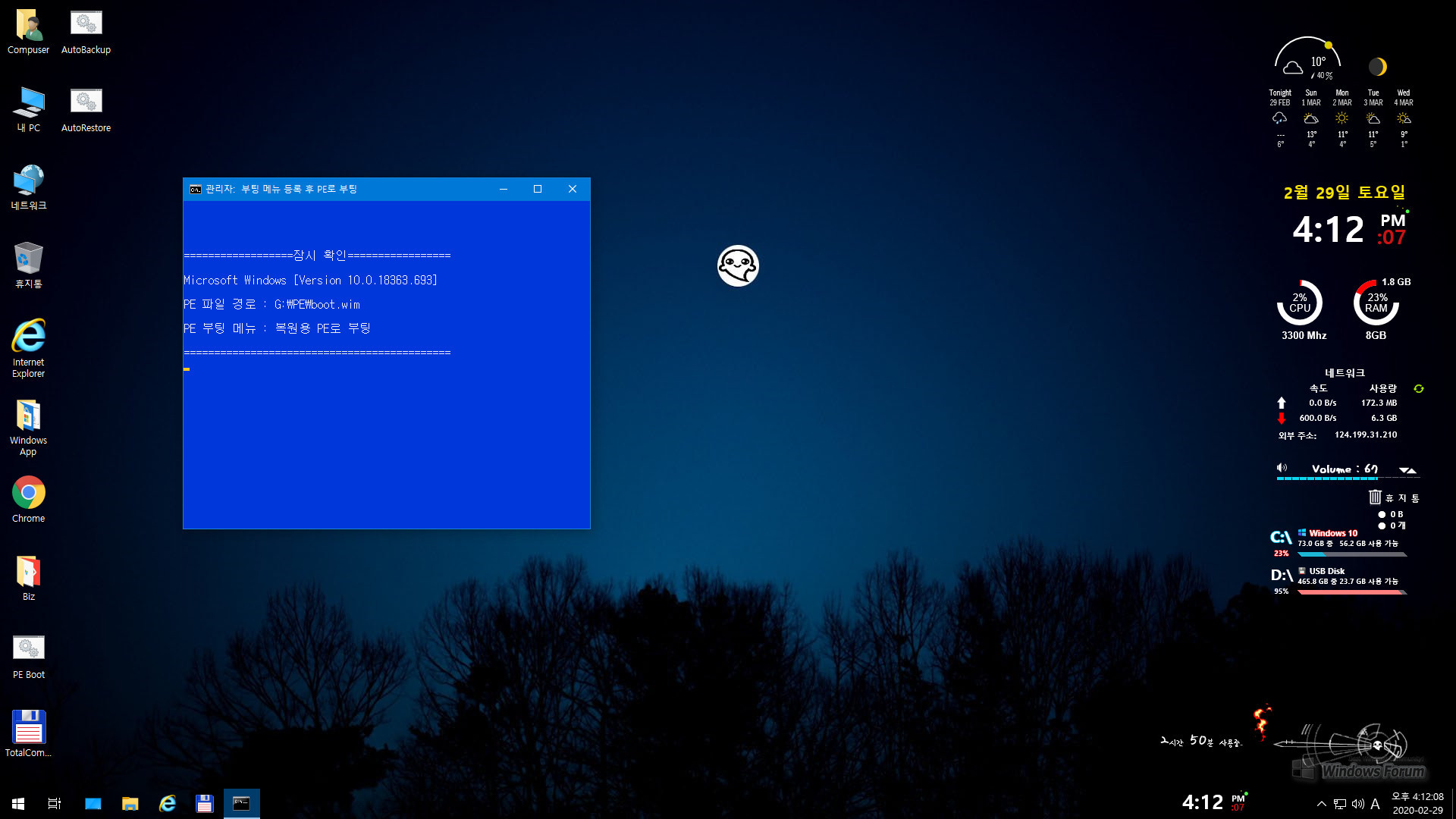Launch the AutoBackup desktop shortcut

point(86,32)
